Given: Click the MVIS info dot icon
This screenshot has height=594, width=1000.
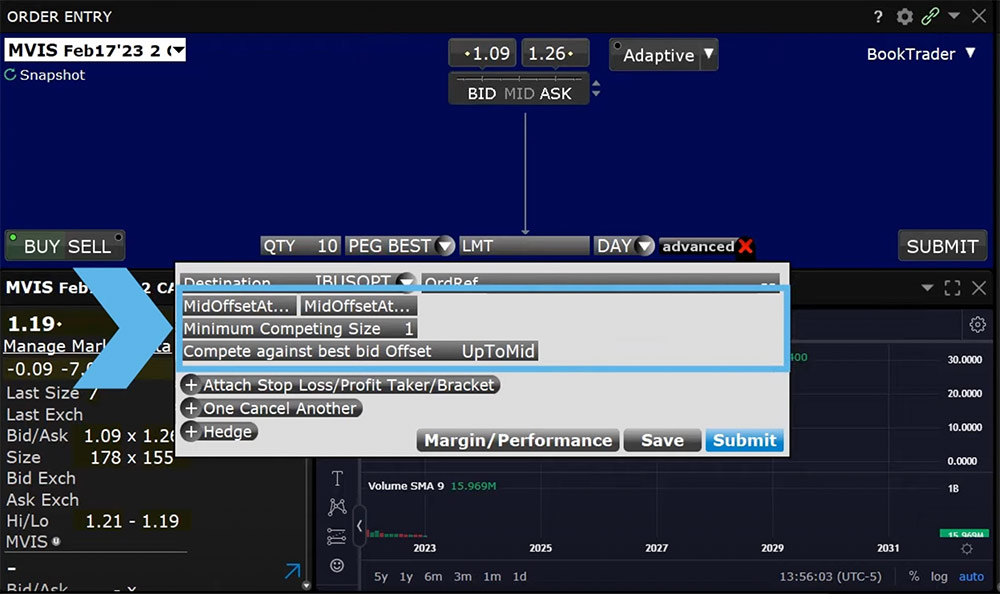Looking at the screenshot, I should (x=56, y=541).
